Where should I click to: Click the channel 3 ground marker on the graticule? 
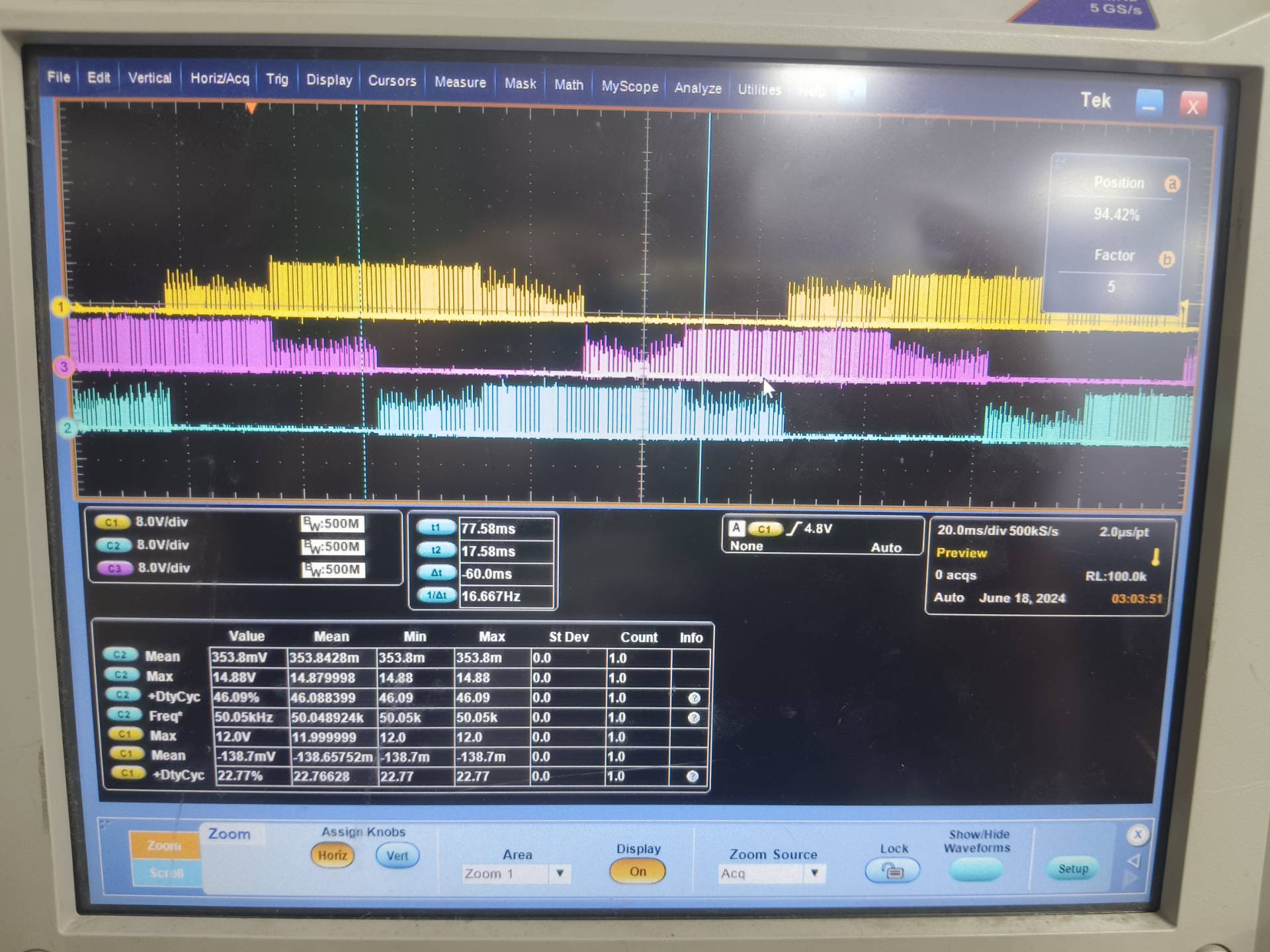coord(63,367)
